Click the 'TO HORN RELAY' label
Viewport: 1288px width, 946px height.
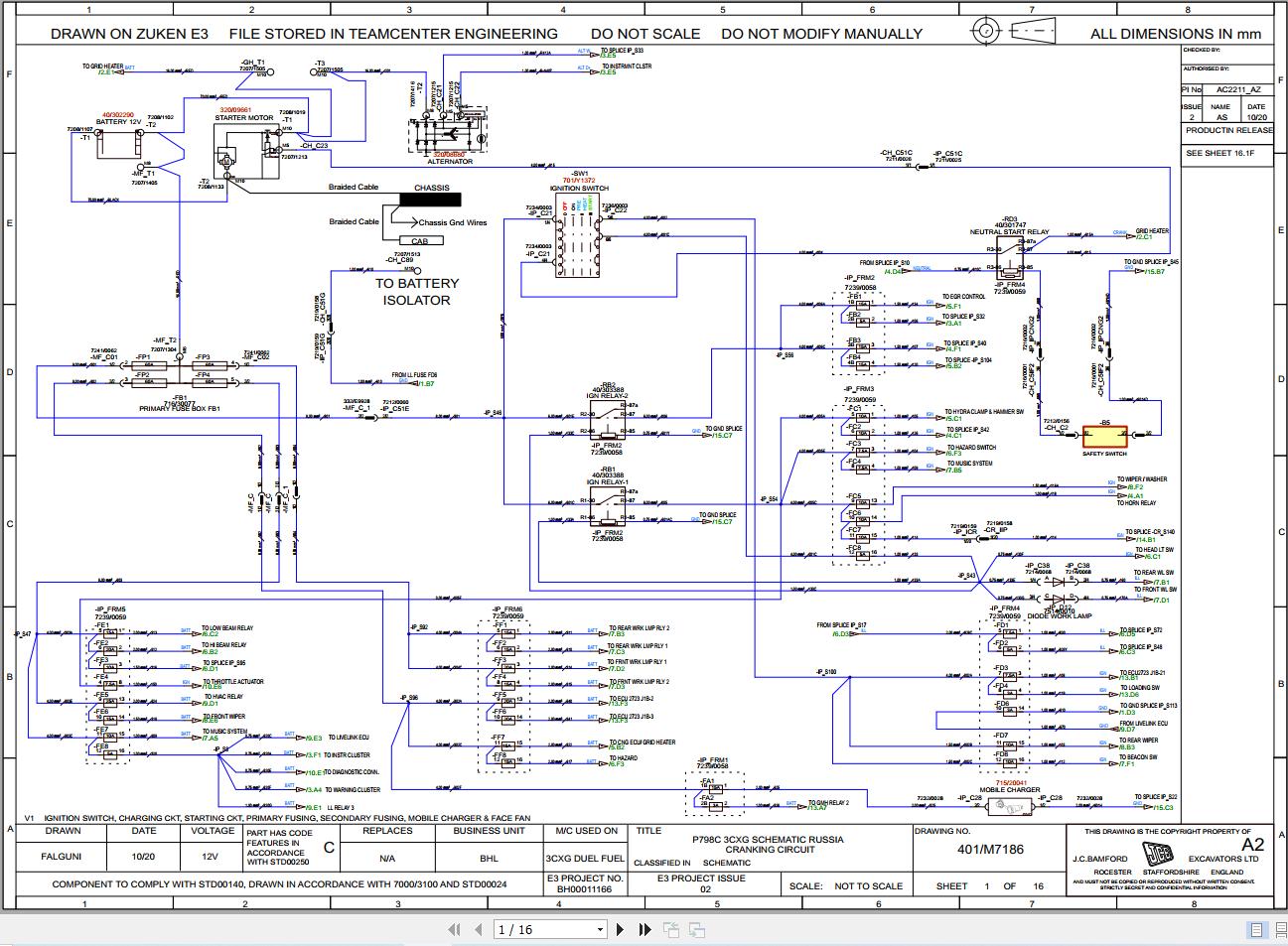pos(1136,503)
